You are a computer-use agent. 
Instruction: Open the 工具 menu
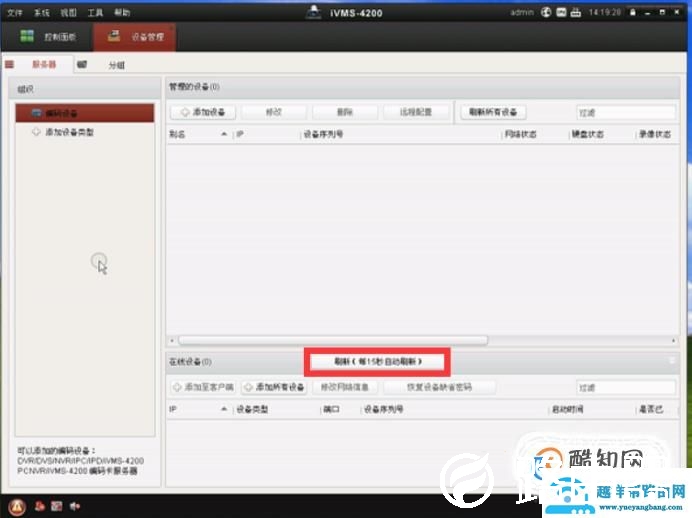click(95, 13)
